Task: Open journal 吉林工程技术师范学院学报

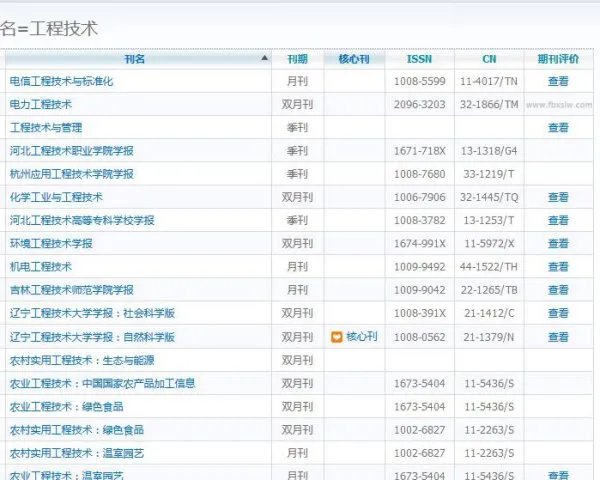Action: (72, 290)
